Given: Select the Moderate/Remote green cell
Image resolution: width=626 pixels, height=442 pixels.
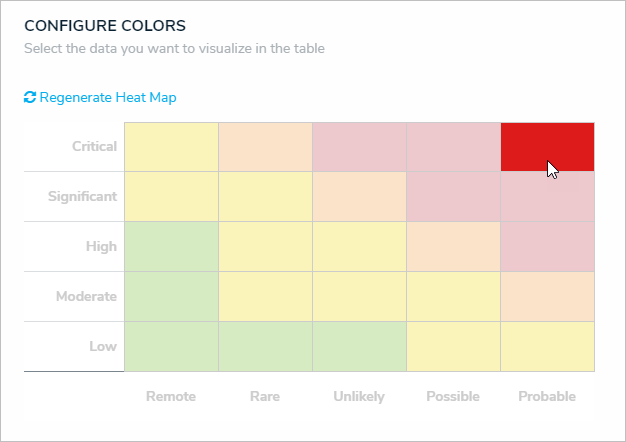Looking at the screenshot, I should pos(171,296).
